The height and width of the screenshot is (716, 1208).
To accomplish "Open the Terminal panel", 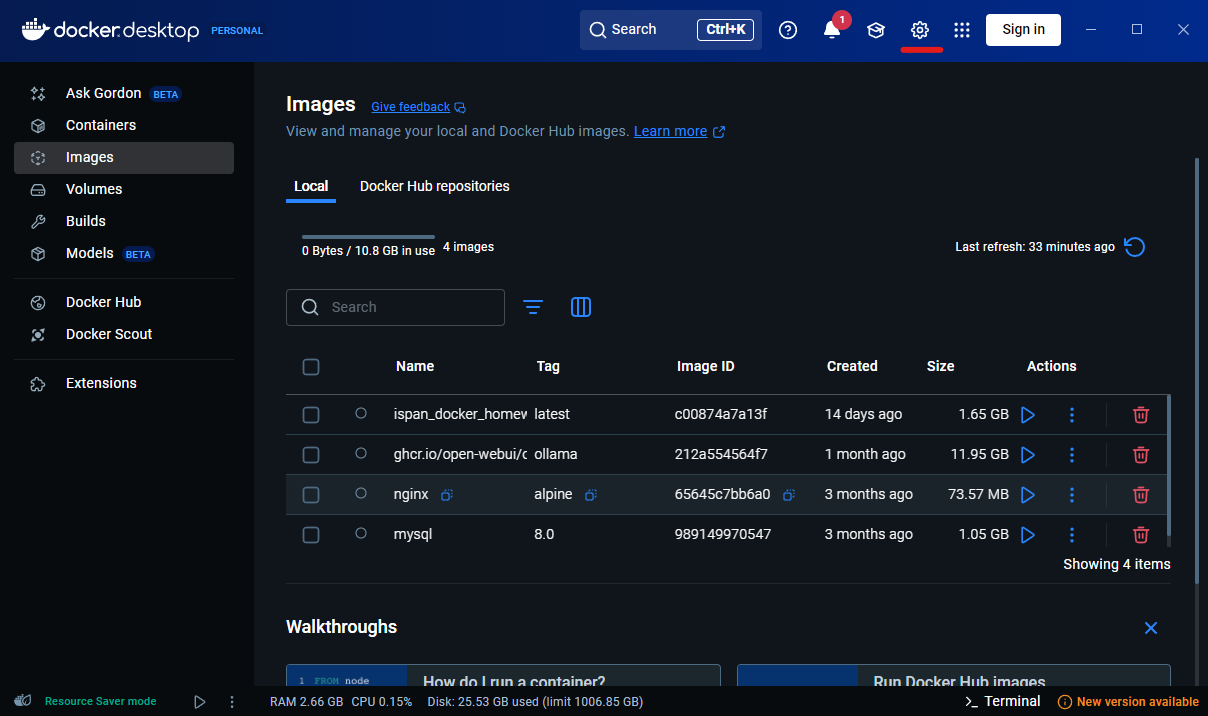I will (1002, 702).
